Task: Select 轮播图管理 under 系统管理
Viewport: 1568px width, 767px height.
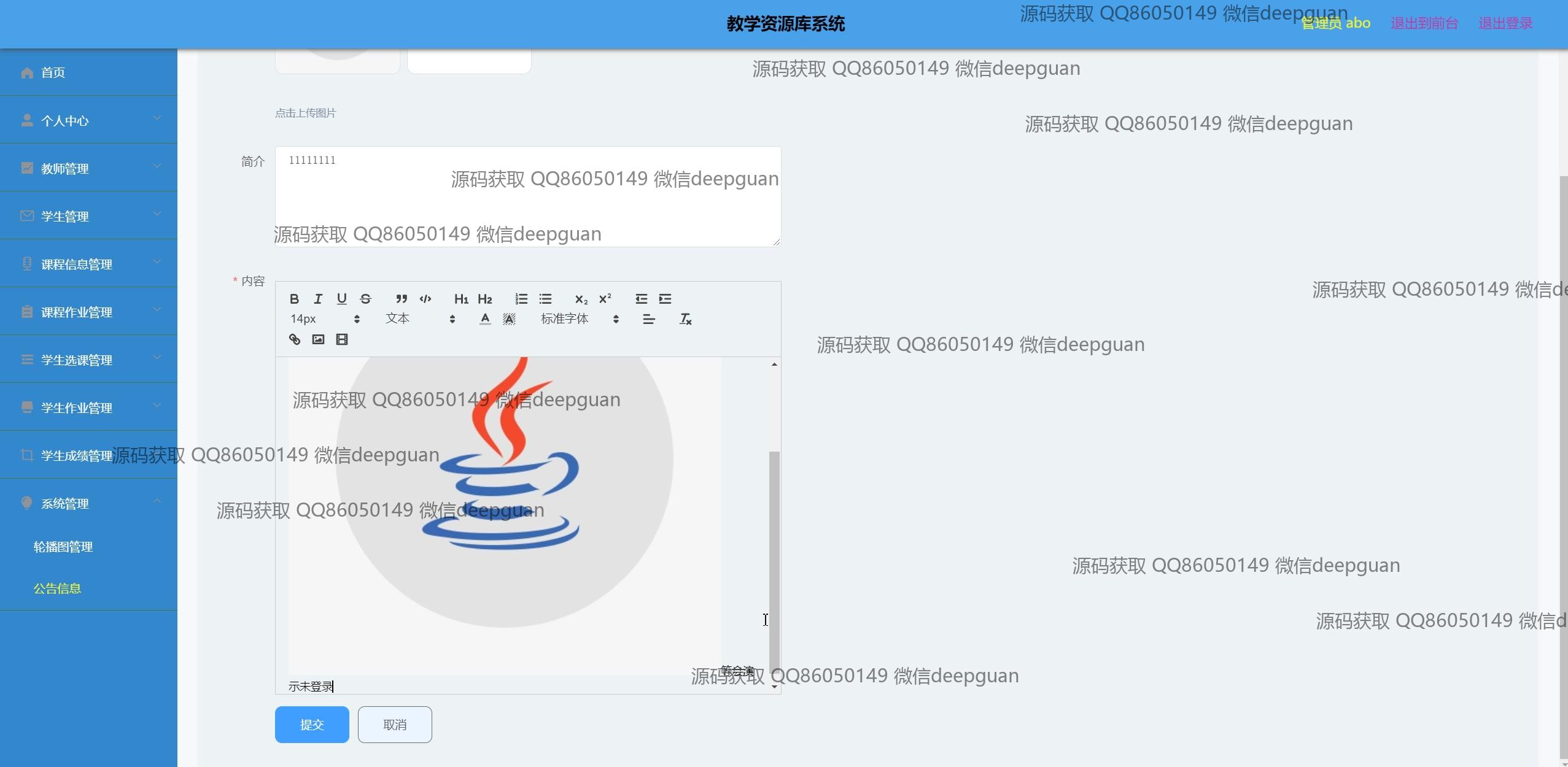Action: click(x=63, y=546)
